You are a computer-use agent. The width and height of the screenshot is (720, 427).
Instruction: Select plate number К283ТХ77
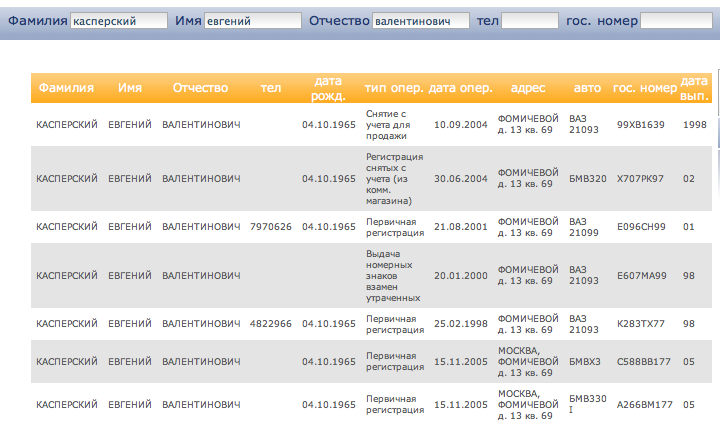click(x=641, y=324)
